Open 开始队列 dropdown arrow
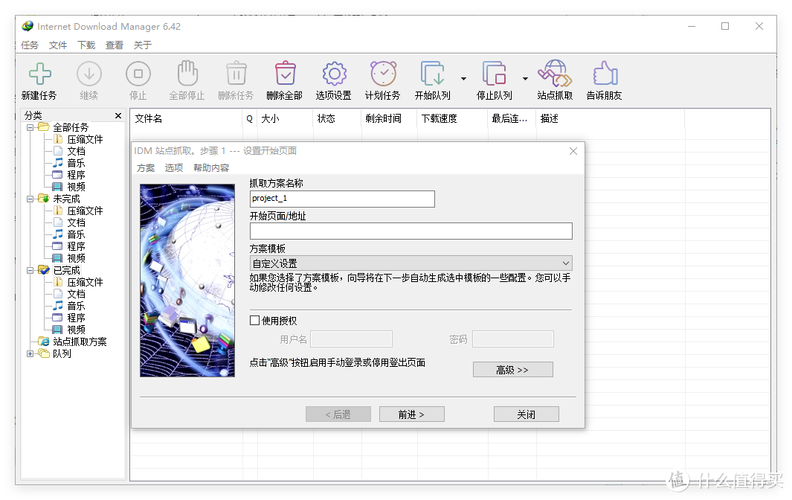 (463, 79)
